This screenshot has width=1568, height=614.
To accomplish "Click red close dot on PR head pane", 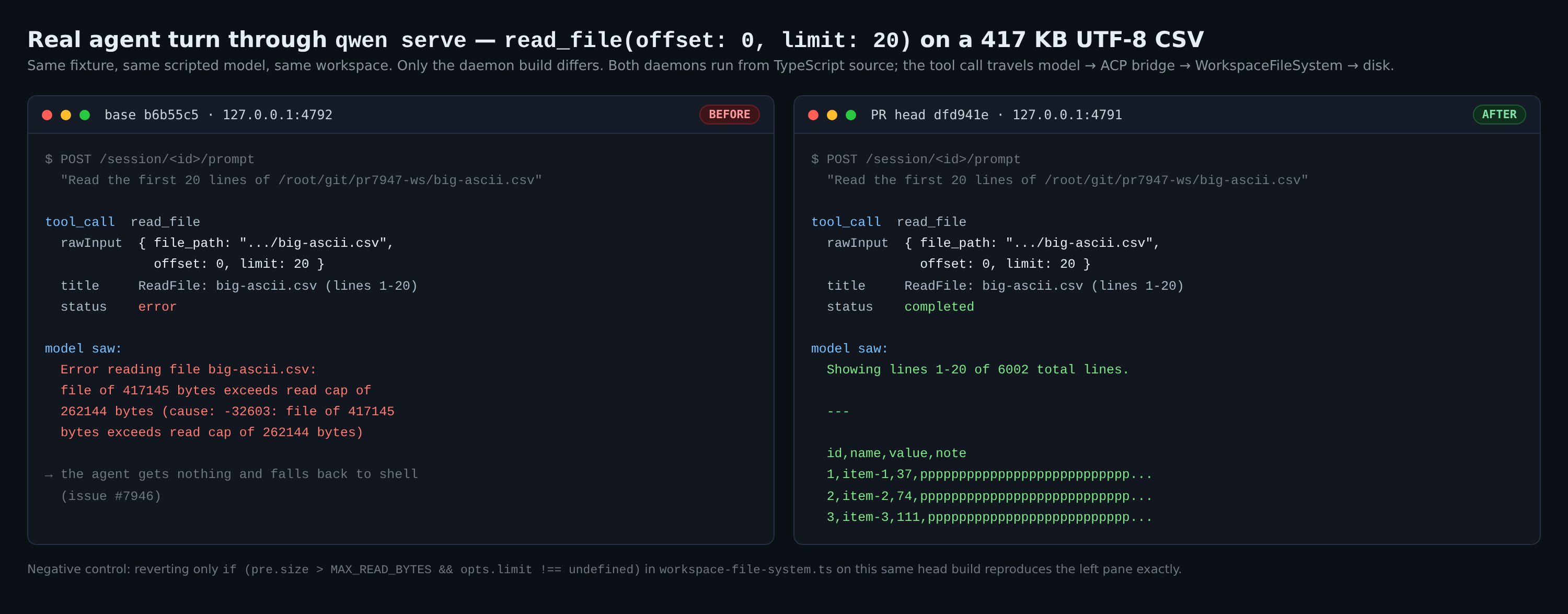I will (813, 115).
